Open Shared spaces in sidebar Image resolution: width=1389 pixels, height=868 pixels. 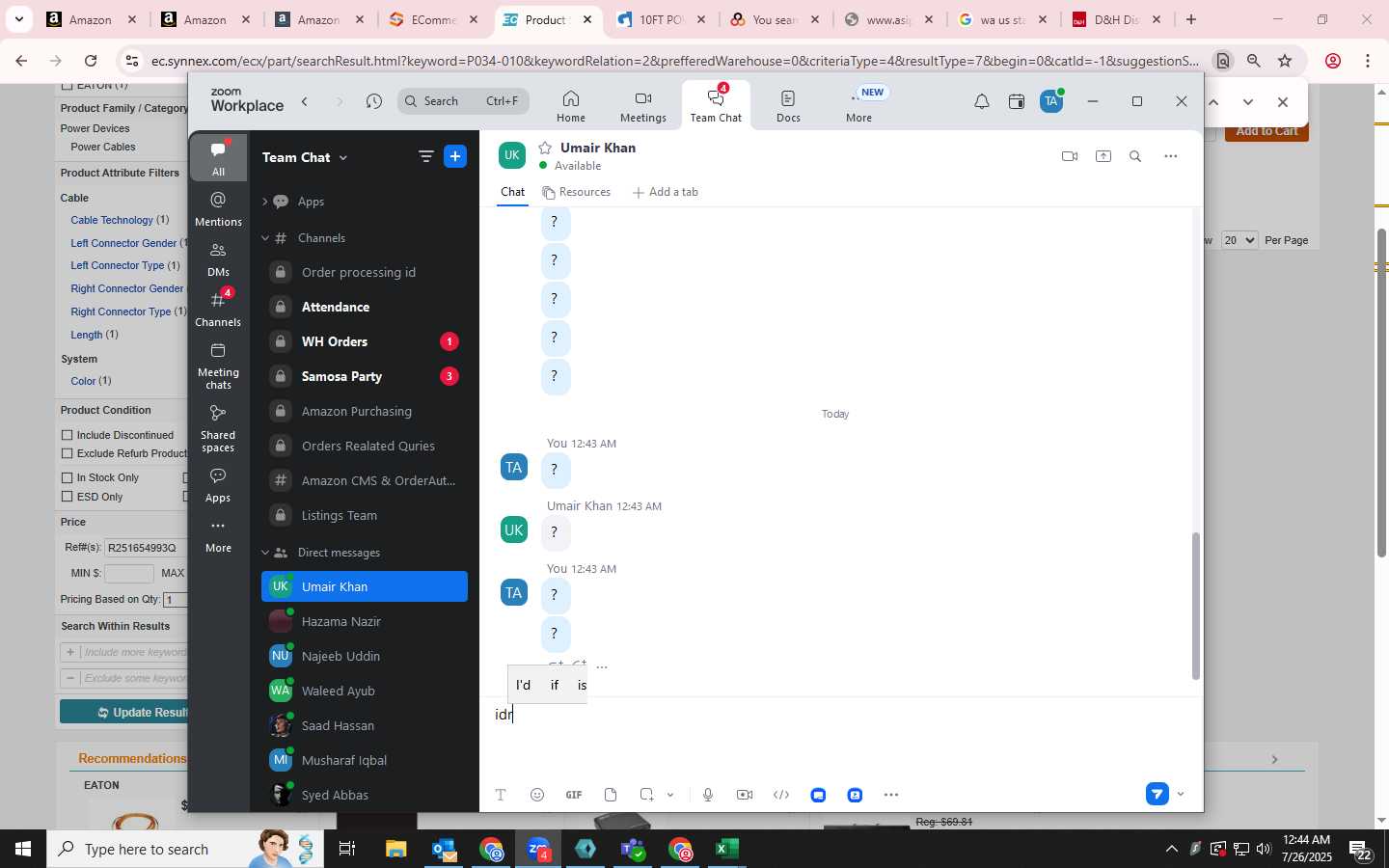tap(219, 428)
